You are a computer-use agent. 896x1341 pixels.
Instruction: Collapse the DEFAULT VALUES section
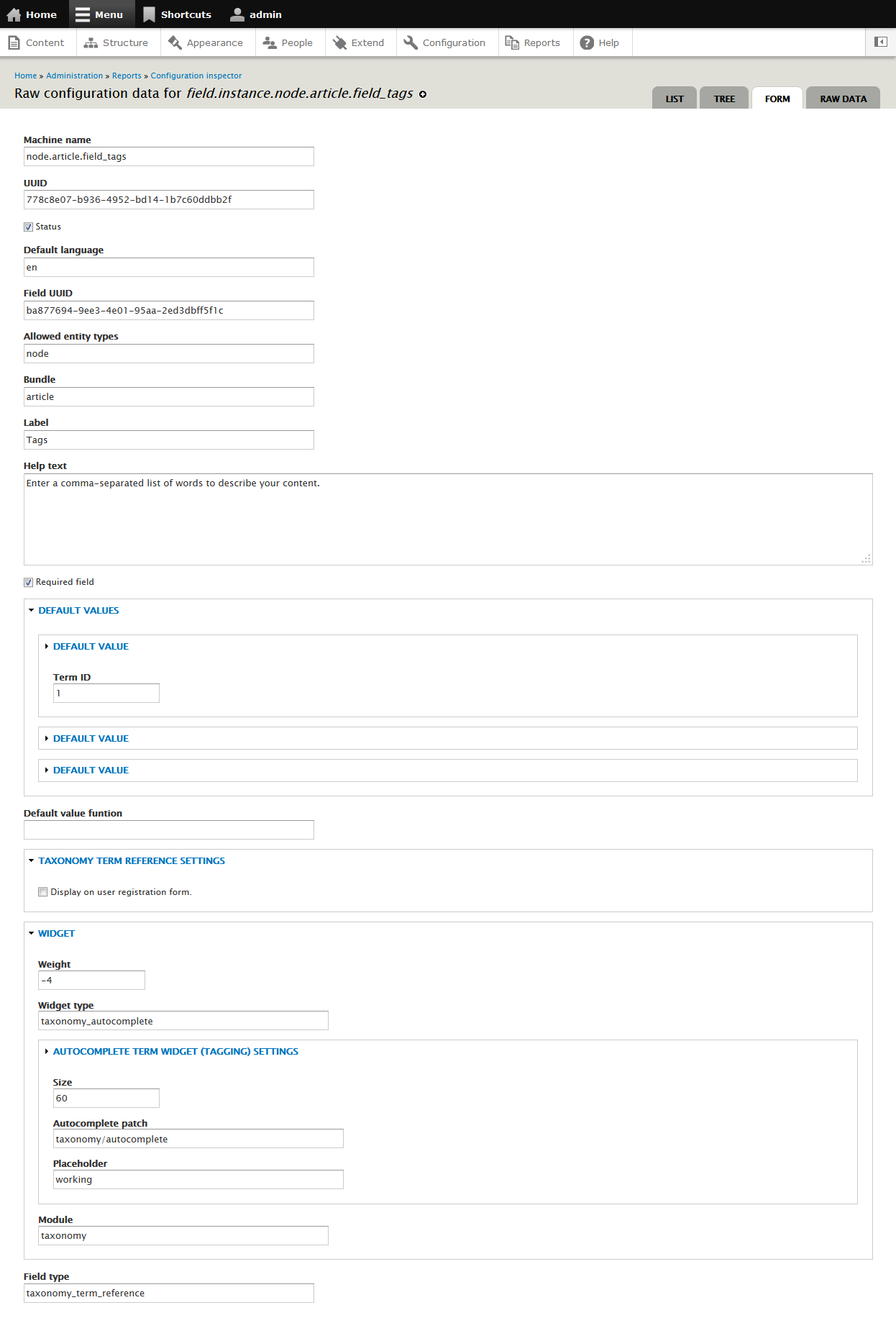78,610
